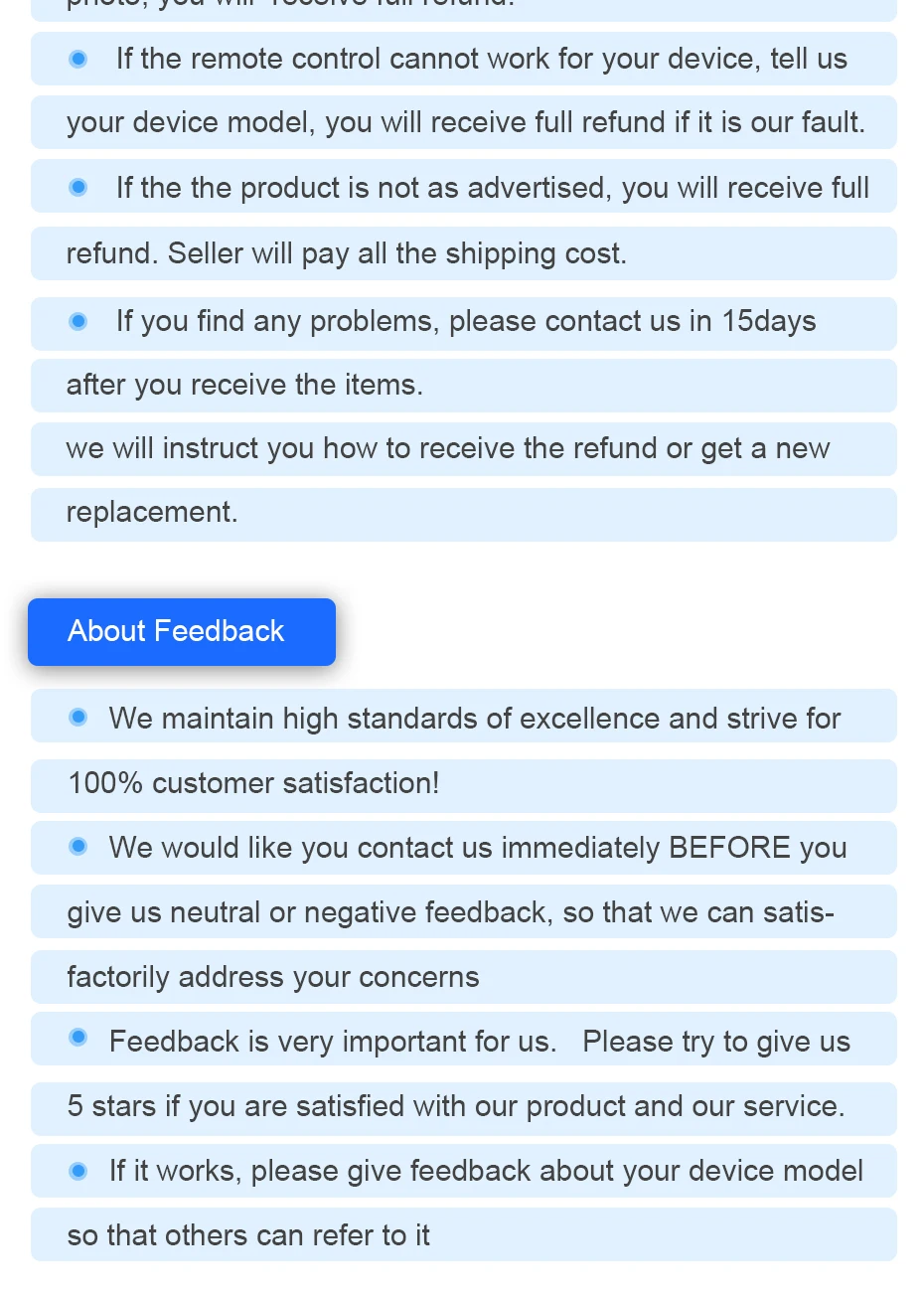Click the "we will instruct you how to receive" line
The height and width of the screenshot is (1299, 924).
coord(447,449)
